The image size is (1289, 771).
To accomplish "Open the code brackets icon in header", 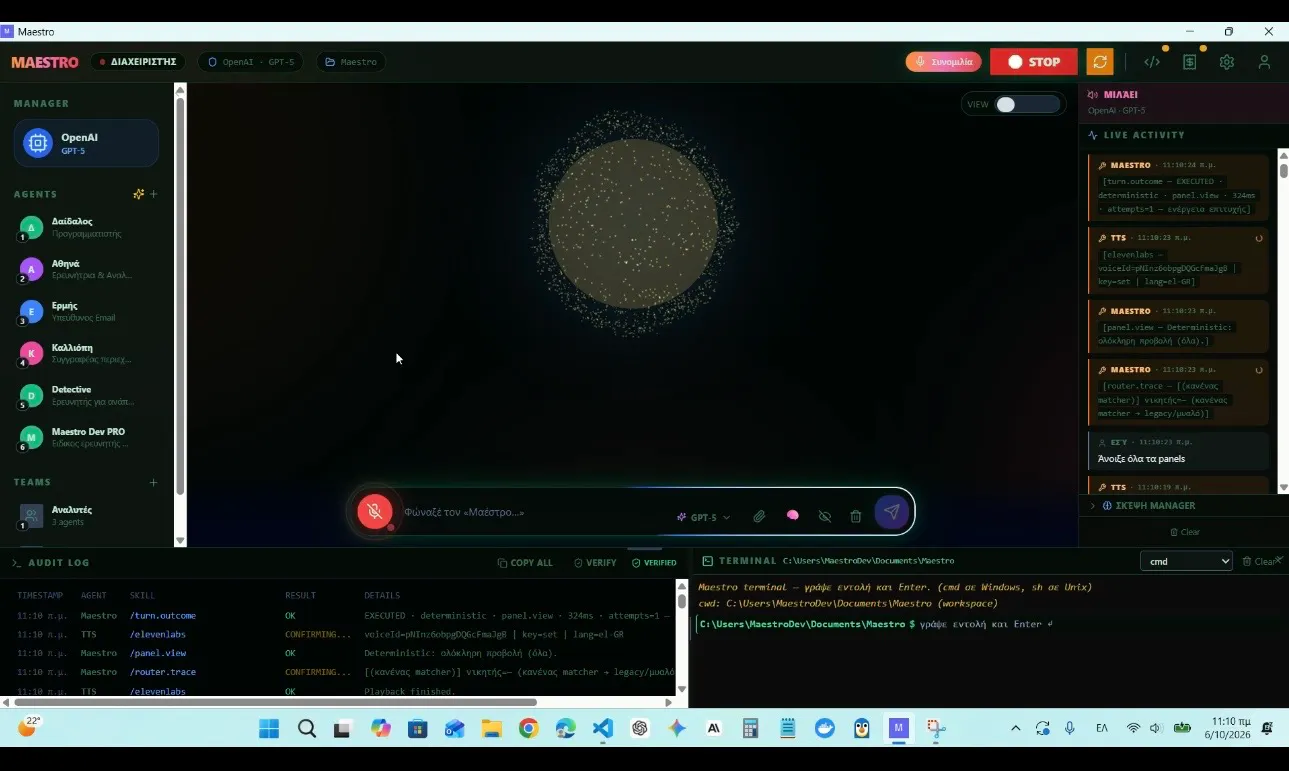I will click(1152, 62).
